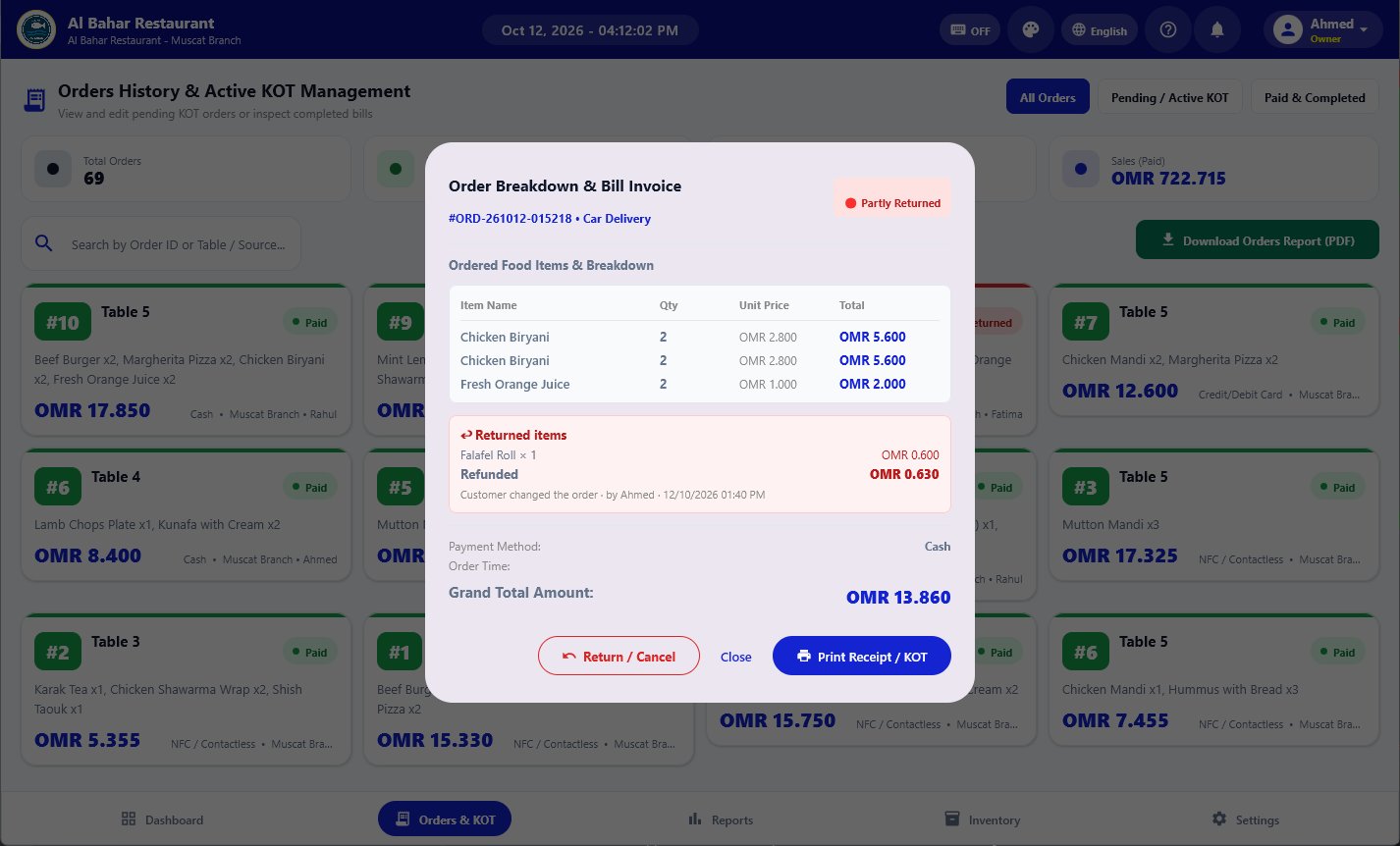Select the All Orders tab

pyautogui.click(x=1048, y=97)
